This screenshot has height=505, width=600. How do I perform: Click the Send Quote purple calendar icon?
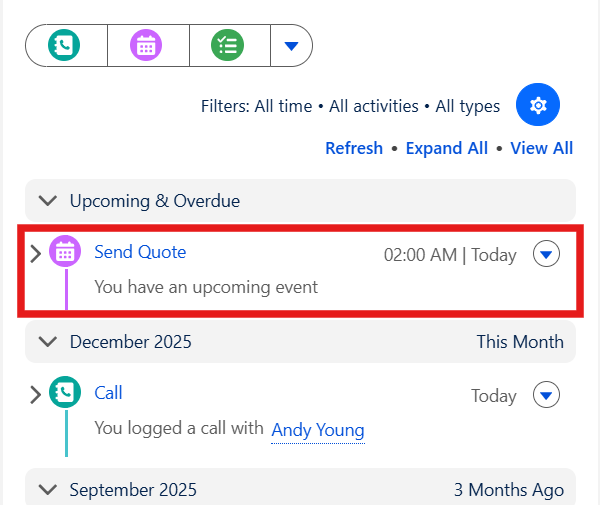pyautogui.click(x=65, y=251)
